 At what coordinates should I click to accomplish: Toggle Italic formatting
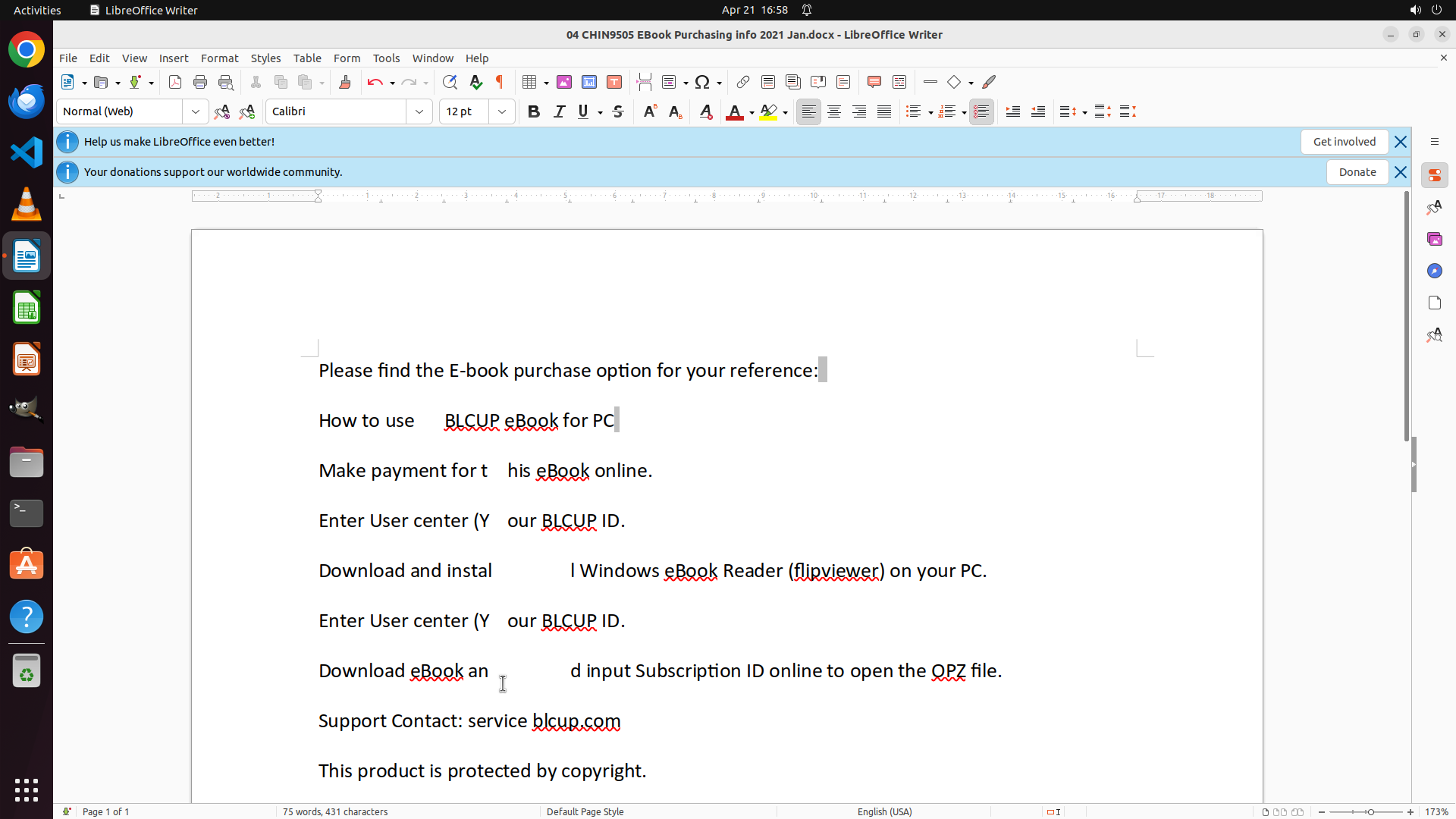[x=560, y=111]
